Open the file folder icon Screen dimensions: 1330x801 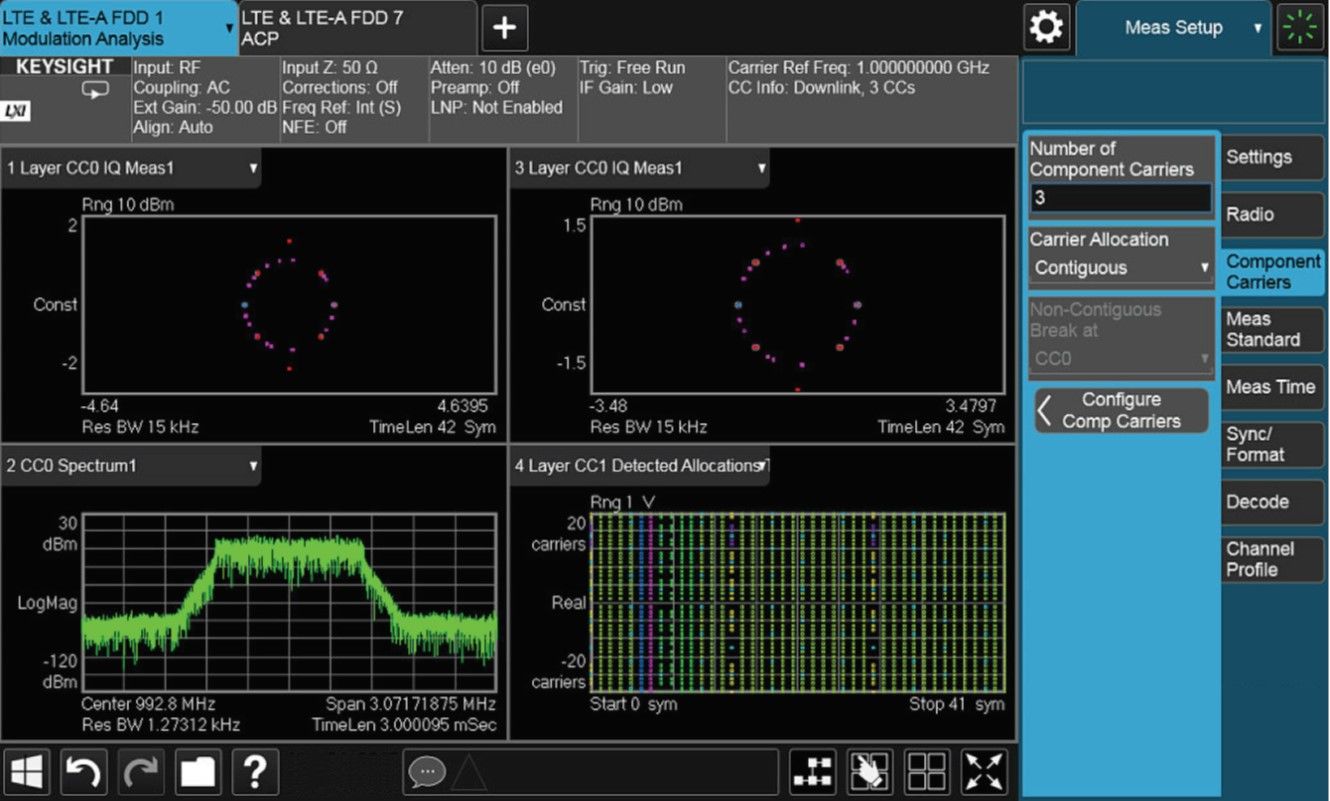pos(198,772)
